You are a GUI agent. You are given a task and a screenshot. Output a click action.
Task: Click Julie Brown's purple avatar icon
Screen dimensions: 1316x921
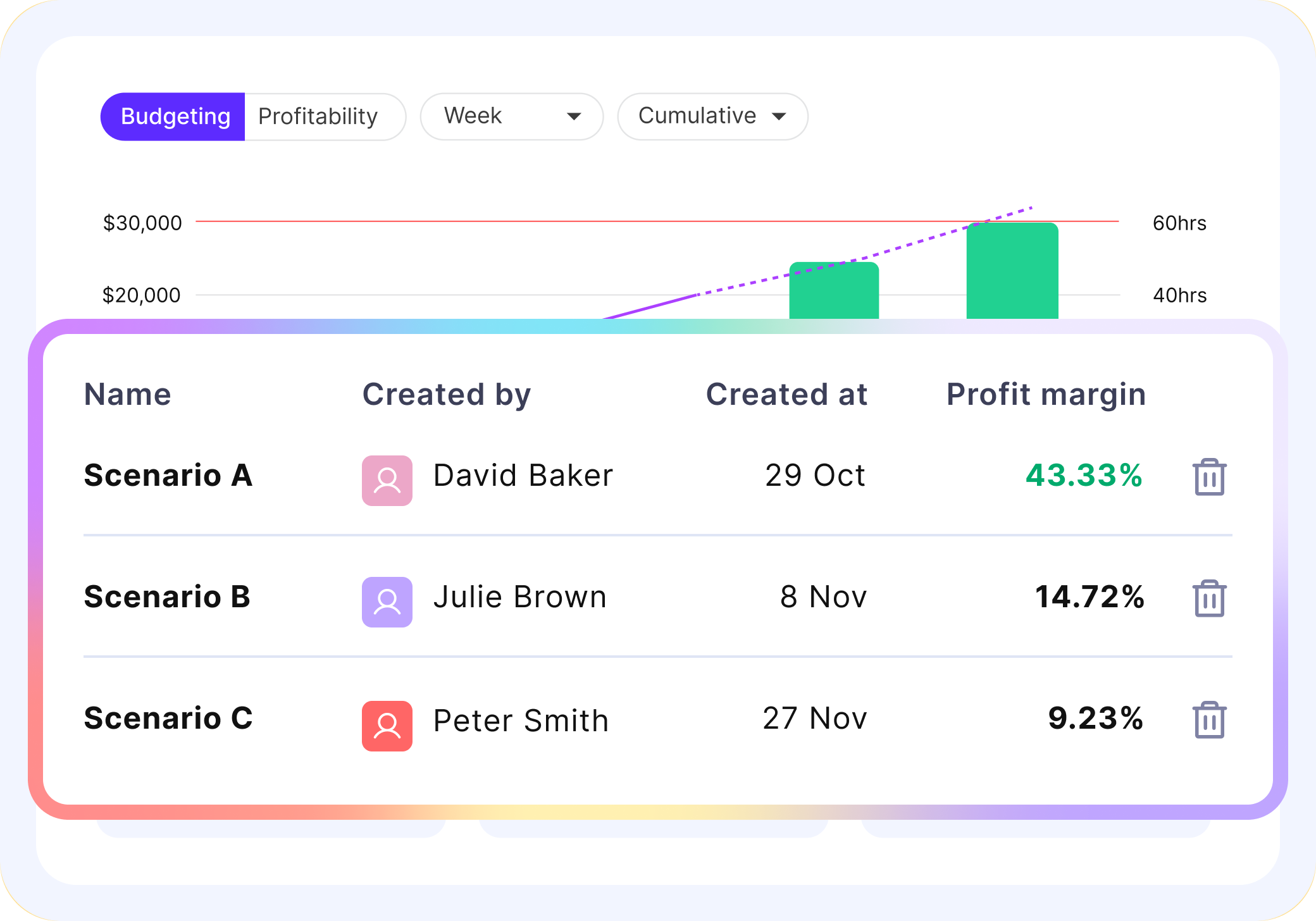(387, 602)
